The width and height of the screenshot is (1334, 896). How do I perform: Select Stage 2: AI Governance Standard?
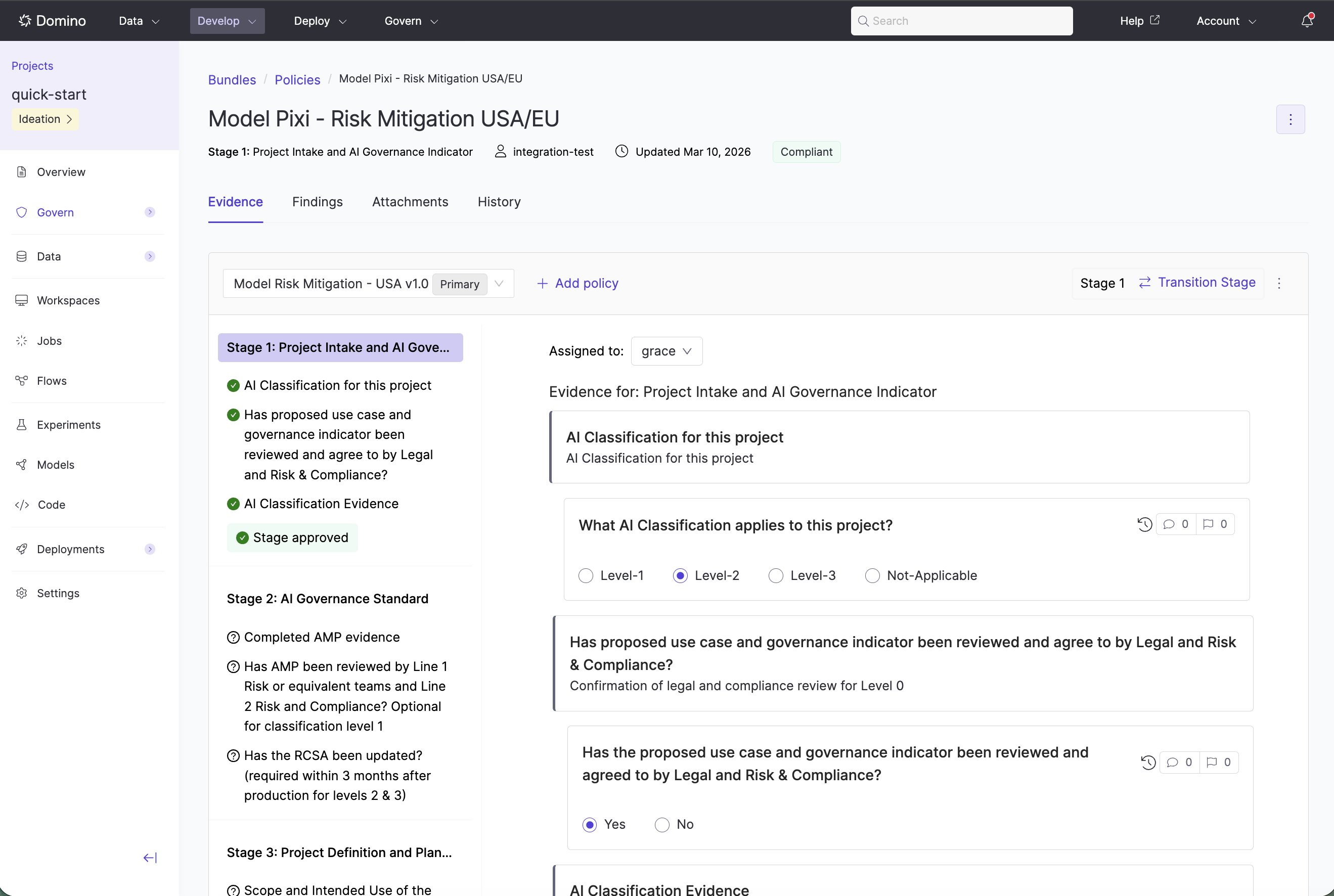[327, 598]
